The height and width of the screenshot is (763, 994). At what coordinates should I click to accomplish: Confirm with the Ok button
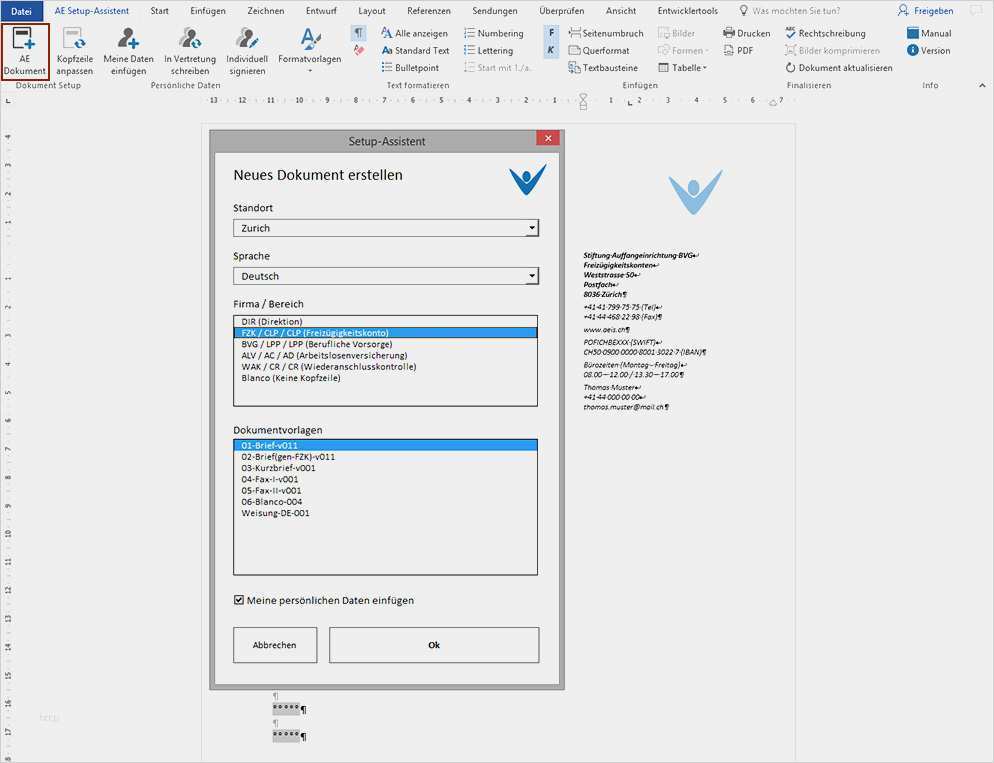point(434,645)
